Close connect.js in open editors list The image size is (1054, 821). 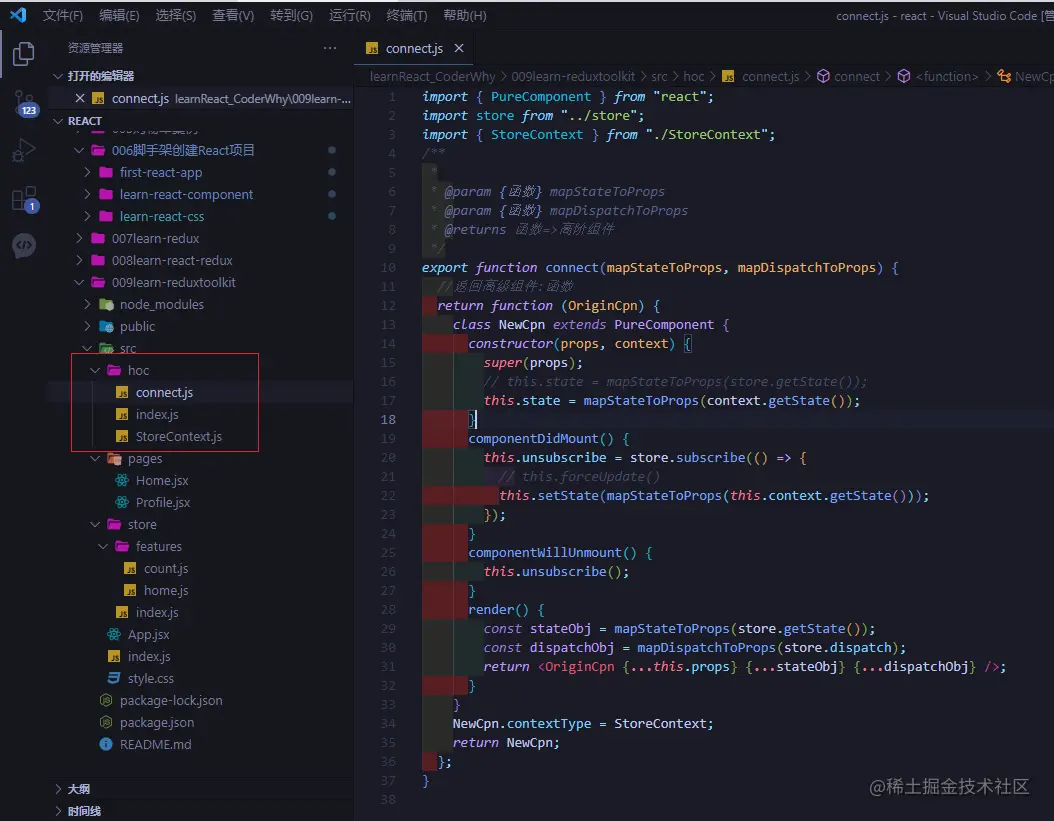(79, 98)
